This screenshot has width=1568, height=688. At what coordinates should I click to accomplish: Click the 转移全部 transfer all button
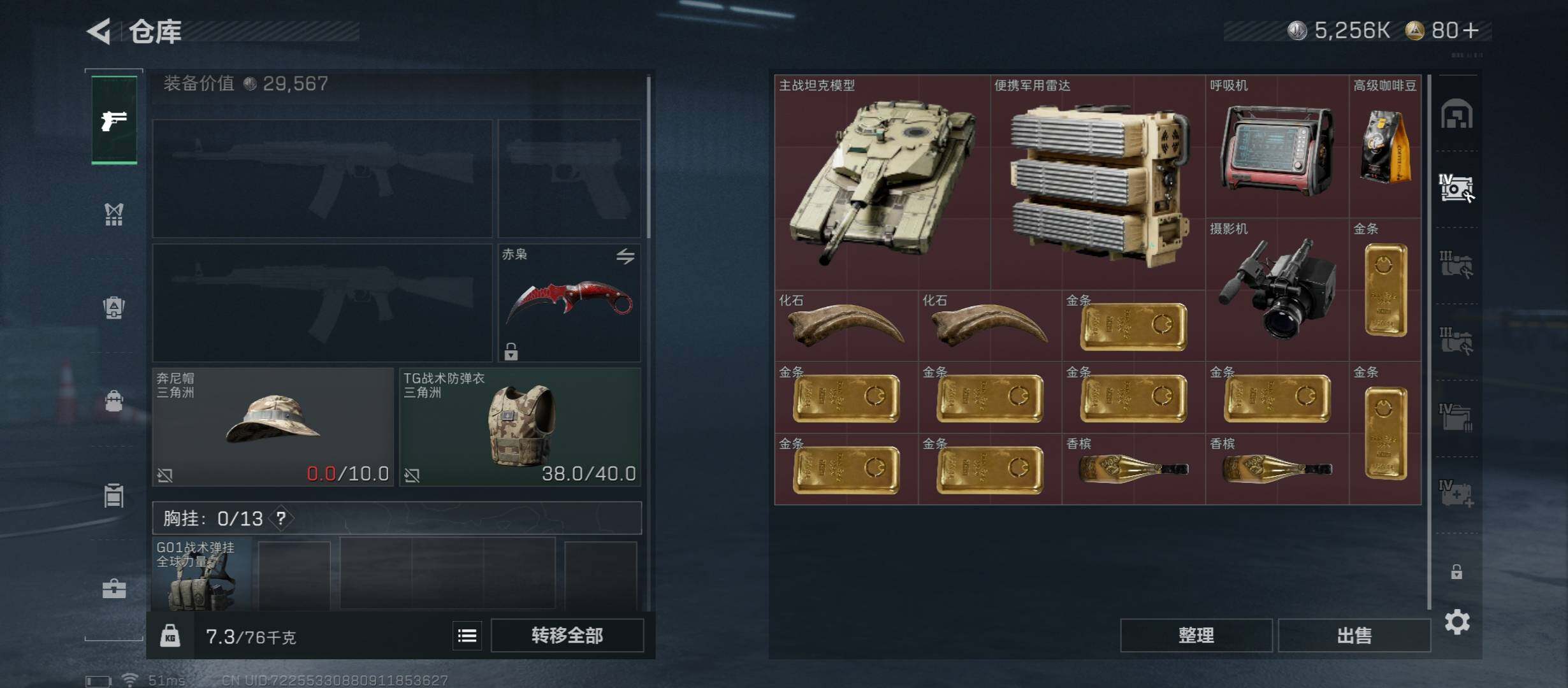click(x=567, y=635)
